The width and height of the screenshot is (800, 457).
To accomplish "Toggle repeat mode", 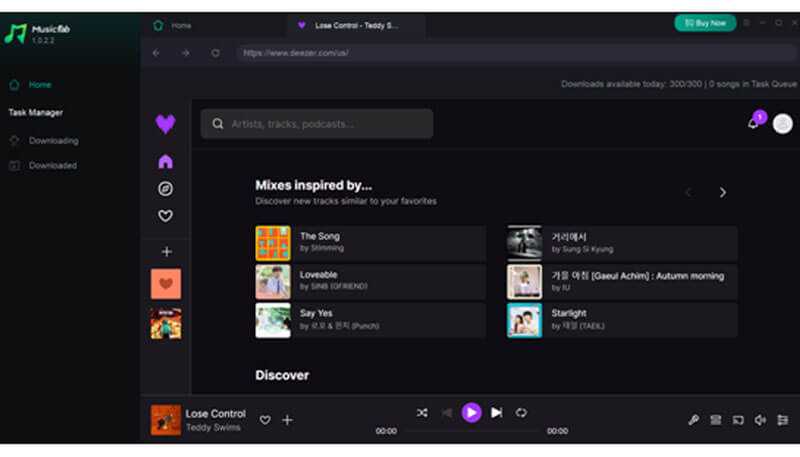I will click(521, 412).
